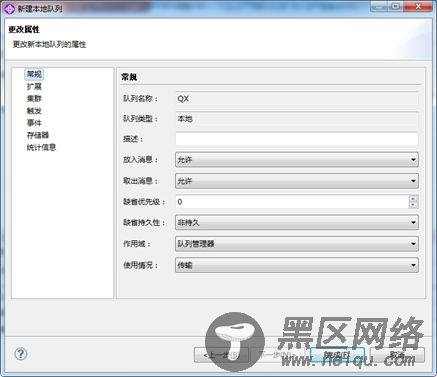
Task: Select 常规 in the left category list
Action: tap(34, 74)
